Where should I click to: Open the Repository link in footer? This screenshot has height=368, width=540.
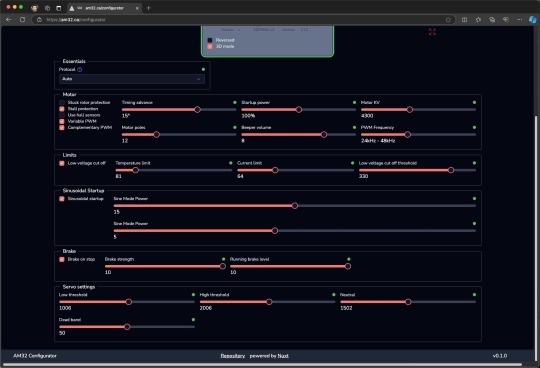pyautogui.click(x=232, y=356)
